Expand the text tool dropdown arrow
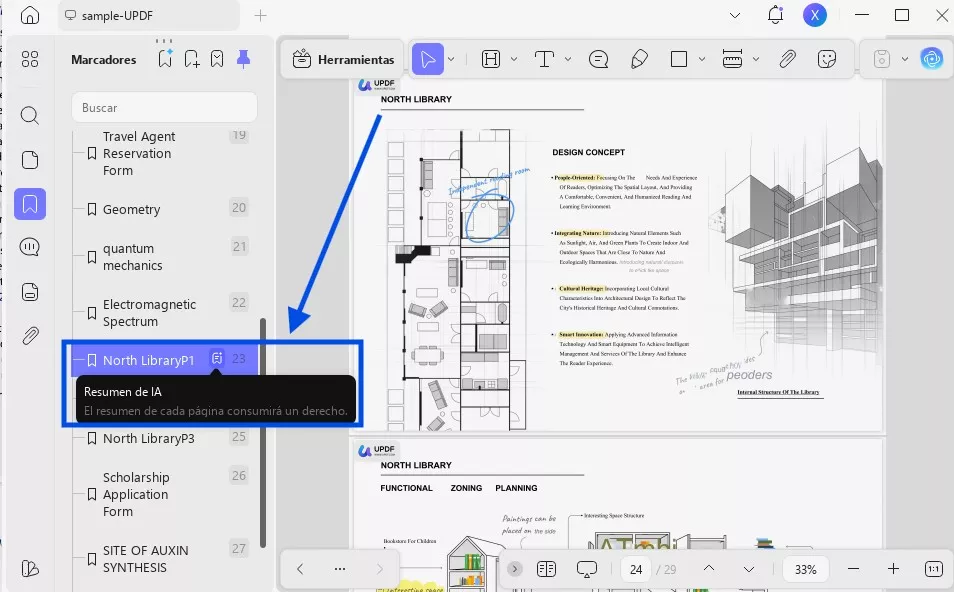 coord(567,59)
